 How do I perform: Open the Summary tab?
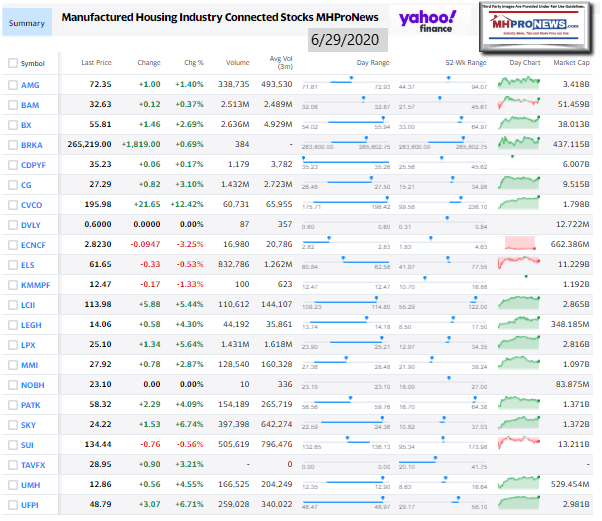26,20
